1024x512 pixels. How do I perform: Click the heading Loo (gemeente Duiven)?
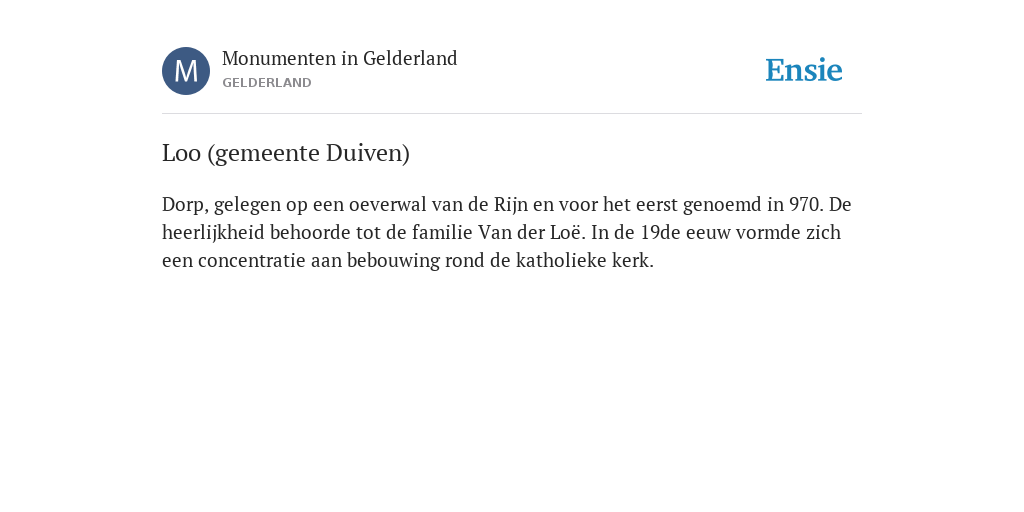286,153
